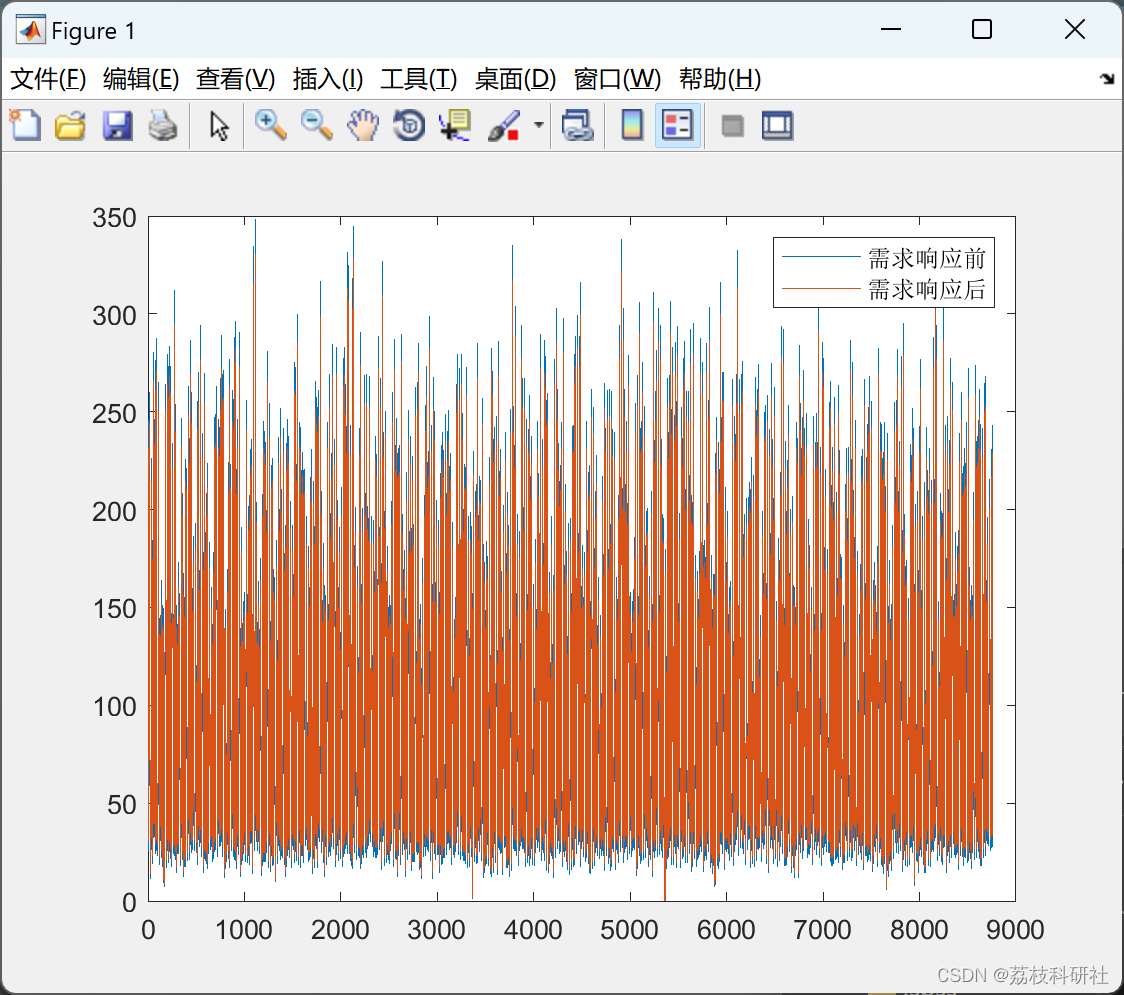This screenshot has width=1124, height=995.
Task: Click the Show Plot Tools button
Action: pos(777,125)
